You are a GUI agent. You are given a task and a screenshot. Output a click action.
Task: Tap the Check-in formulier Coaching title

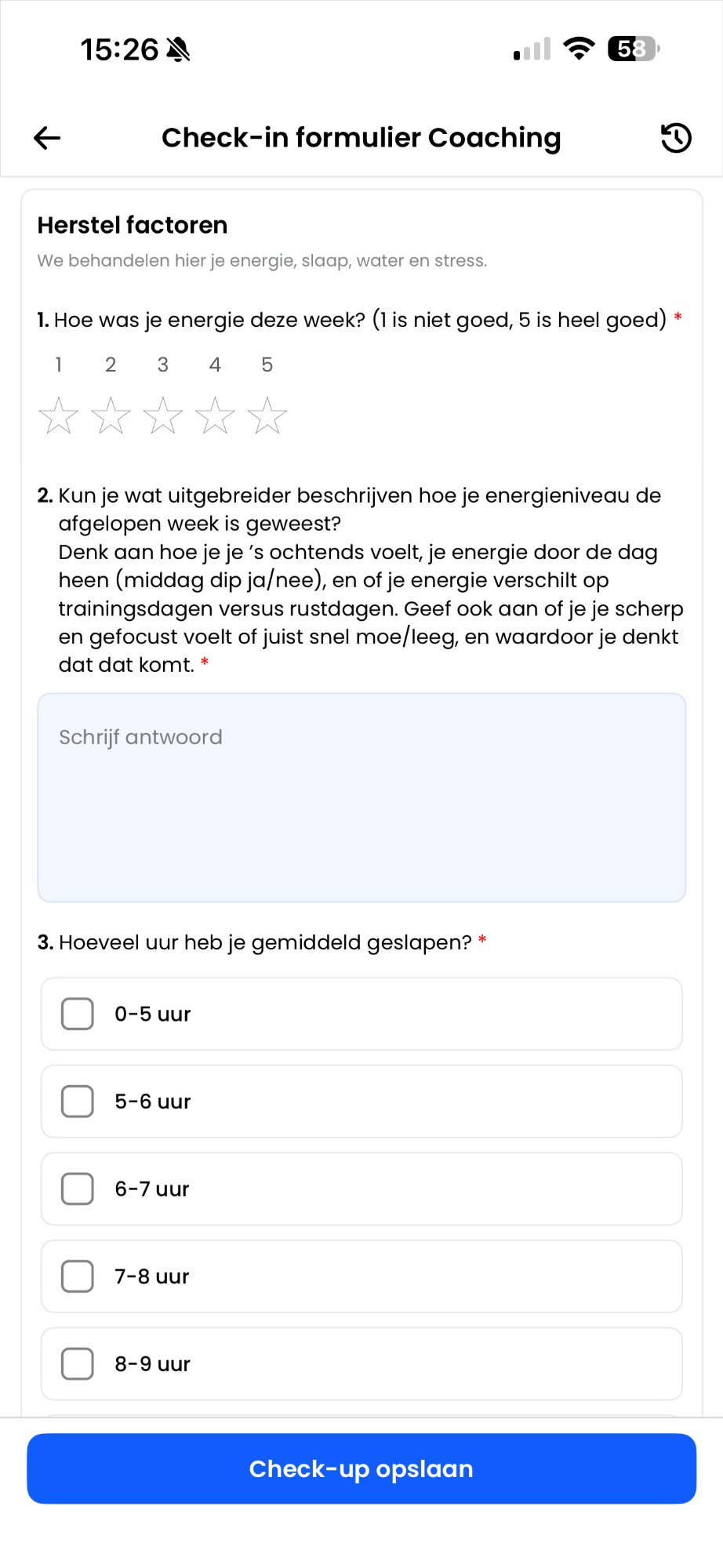coord(361,138)
